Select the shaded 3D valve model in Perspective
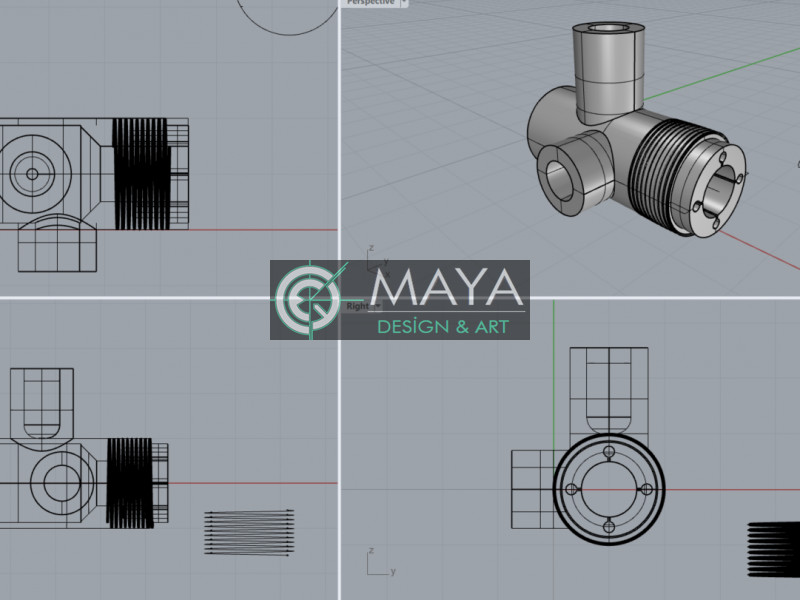800x600 pixels. (x=636, y=130)
